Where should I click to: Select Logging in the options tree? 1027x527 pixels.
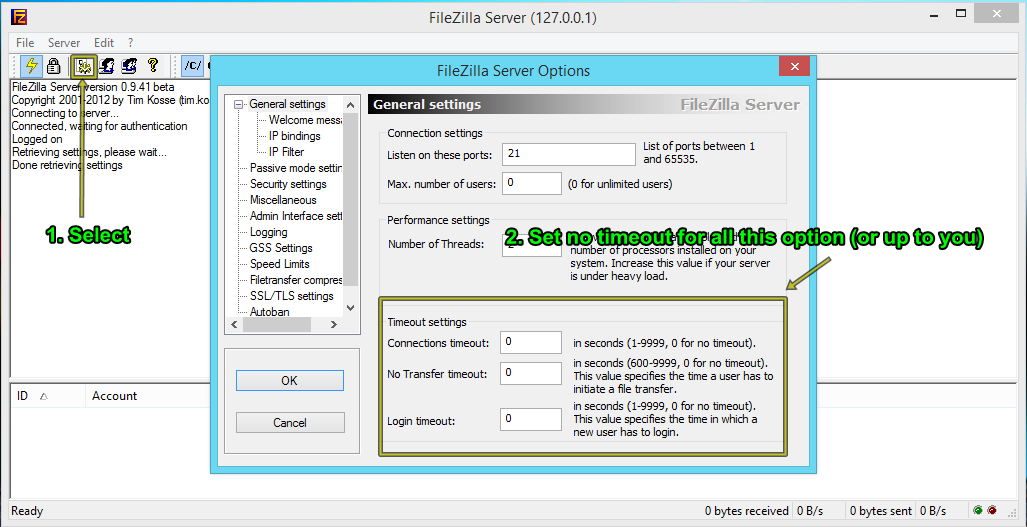click(269, 232)
